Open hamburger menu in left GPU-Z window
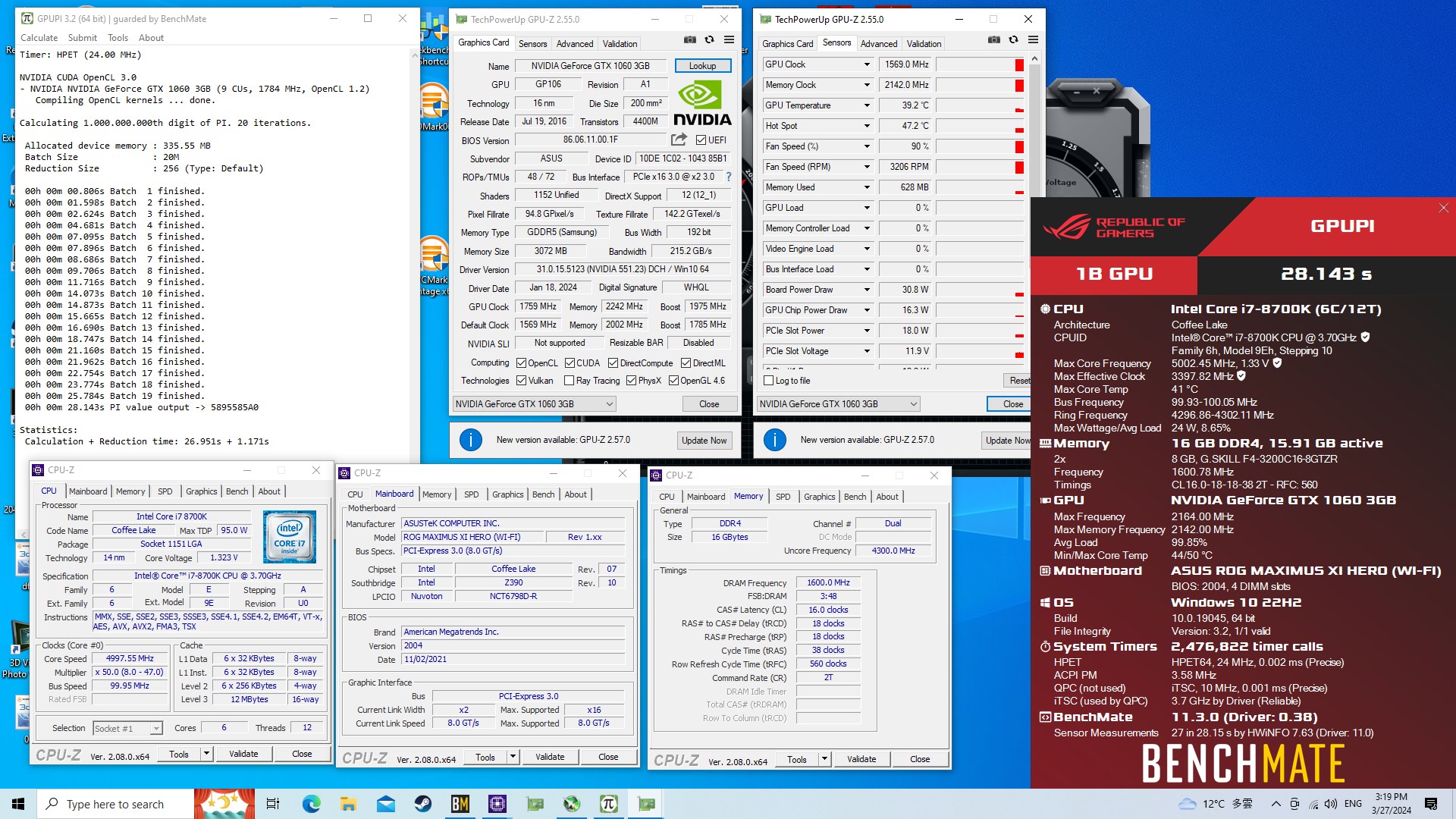This screenshot has height=819, width=1456. point(729,40)
